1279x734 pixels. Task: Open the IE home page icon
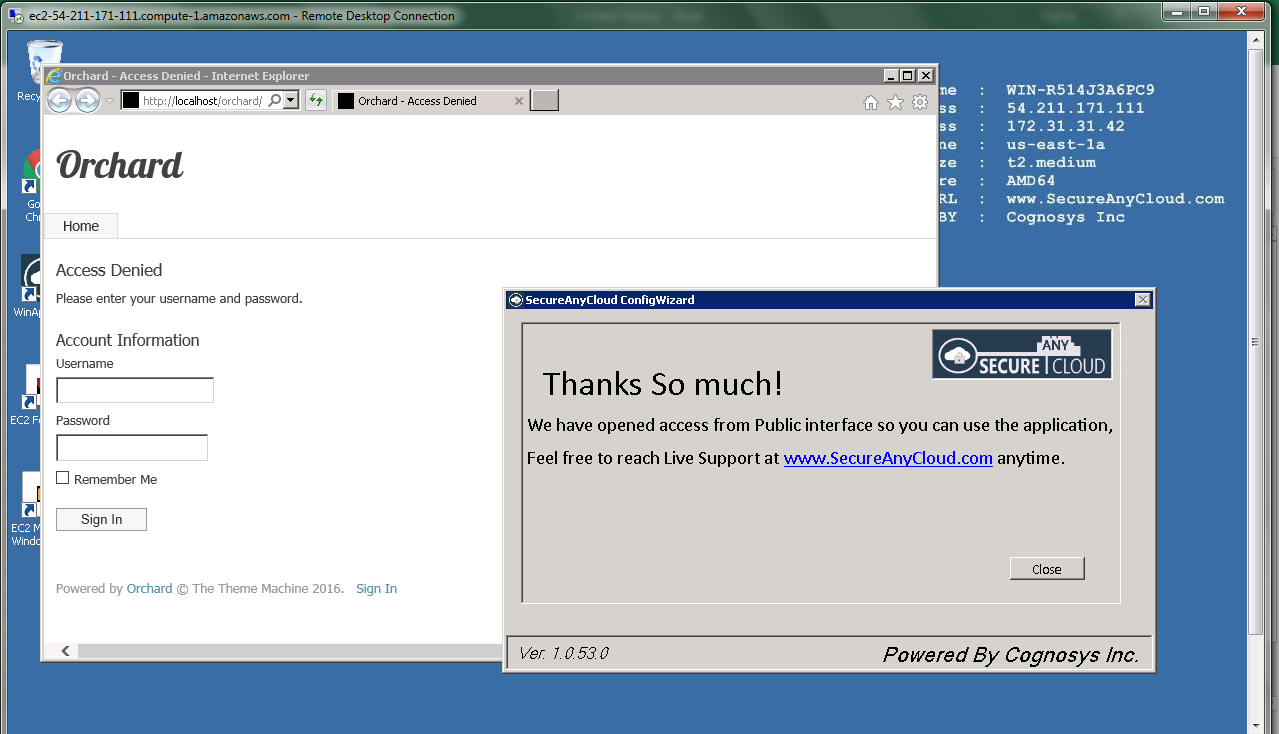coord(871,102)
